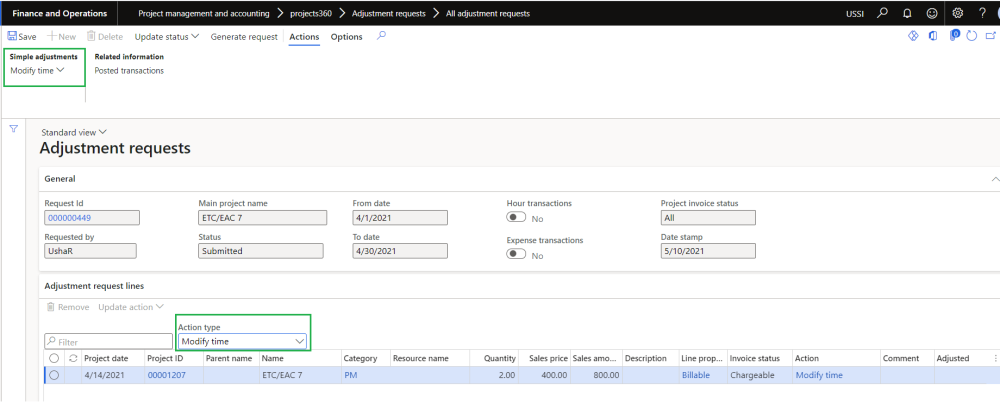Image resolution: width=1000 pixels, height=402 pixels.
Task: Open Project ID 00001207 link
Action: (x=166, y=375)
